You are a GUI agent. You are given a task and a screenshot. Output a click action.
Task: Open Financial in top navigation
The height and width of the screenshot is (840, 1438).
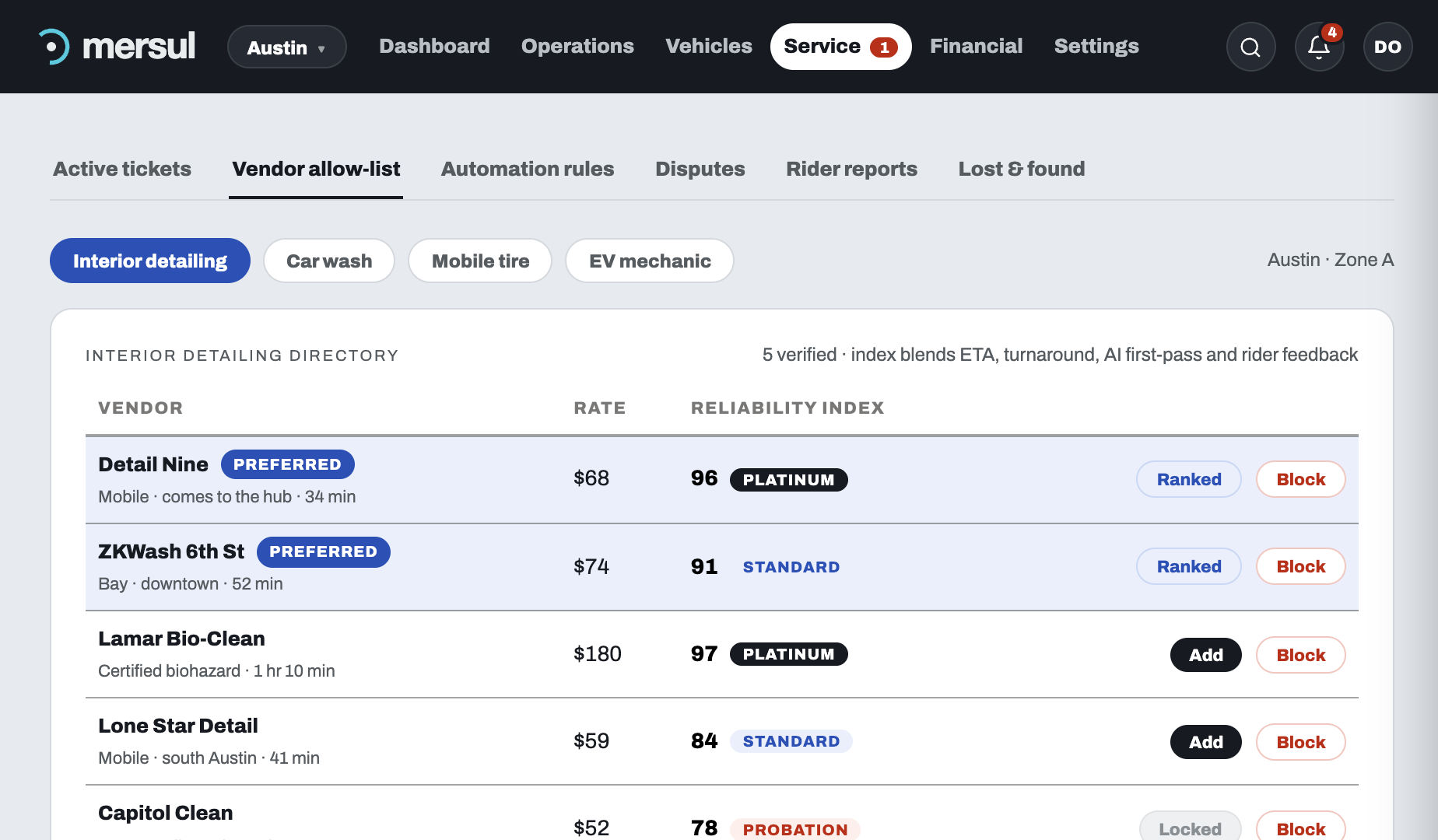(976, 47)
